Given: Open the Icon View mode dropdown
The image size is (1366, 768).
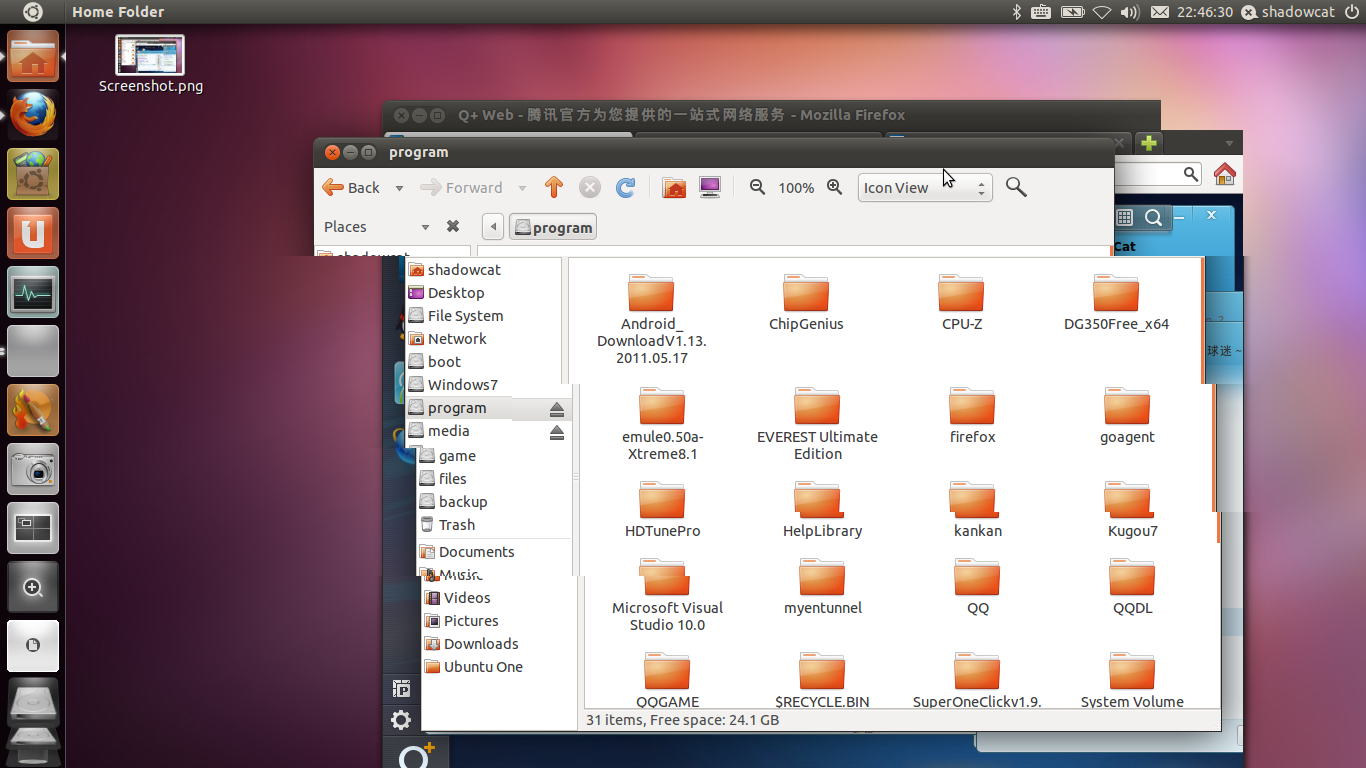Looking at the screenshot, I should click(x=925, y=187).
